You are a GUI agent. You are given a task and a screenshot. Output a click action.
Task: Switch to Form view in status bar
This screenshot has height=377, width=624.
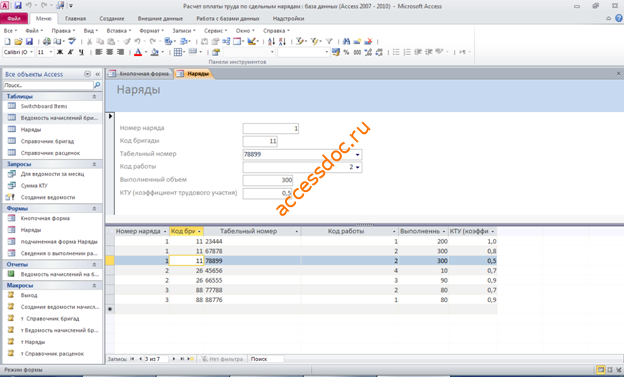601,370
